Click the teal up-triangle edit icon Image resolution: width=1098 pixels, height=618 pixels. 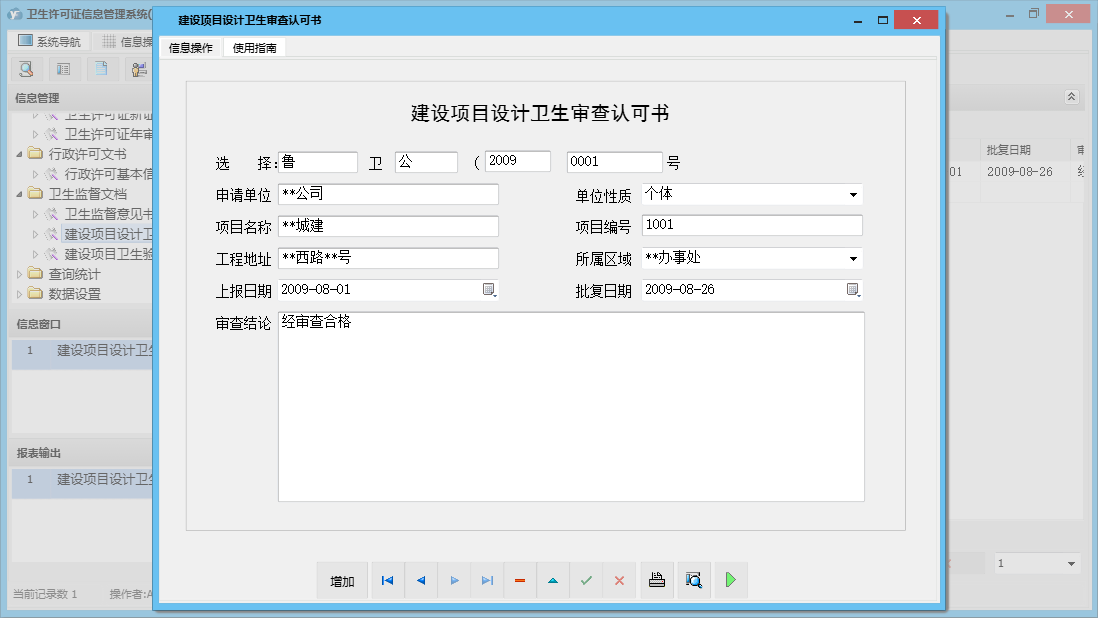pyautogui.click(x=553, y=581)
